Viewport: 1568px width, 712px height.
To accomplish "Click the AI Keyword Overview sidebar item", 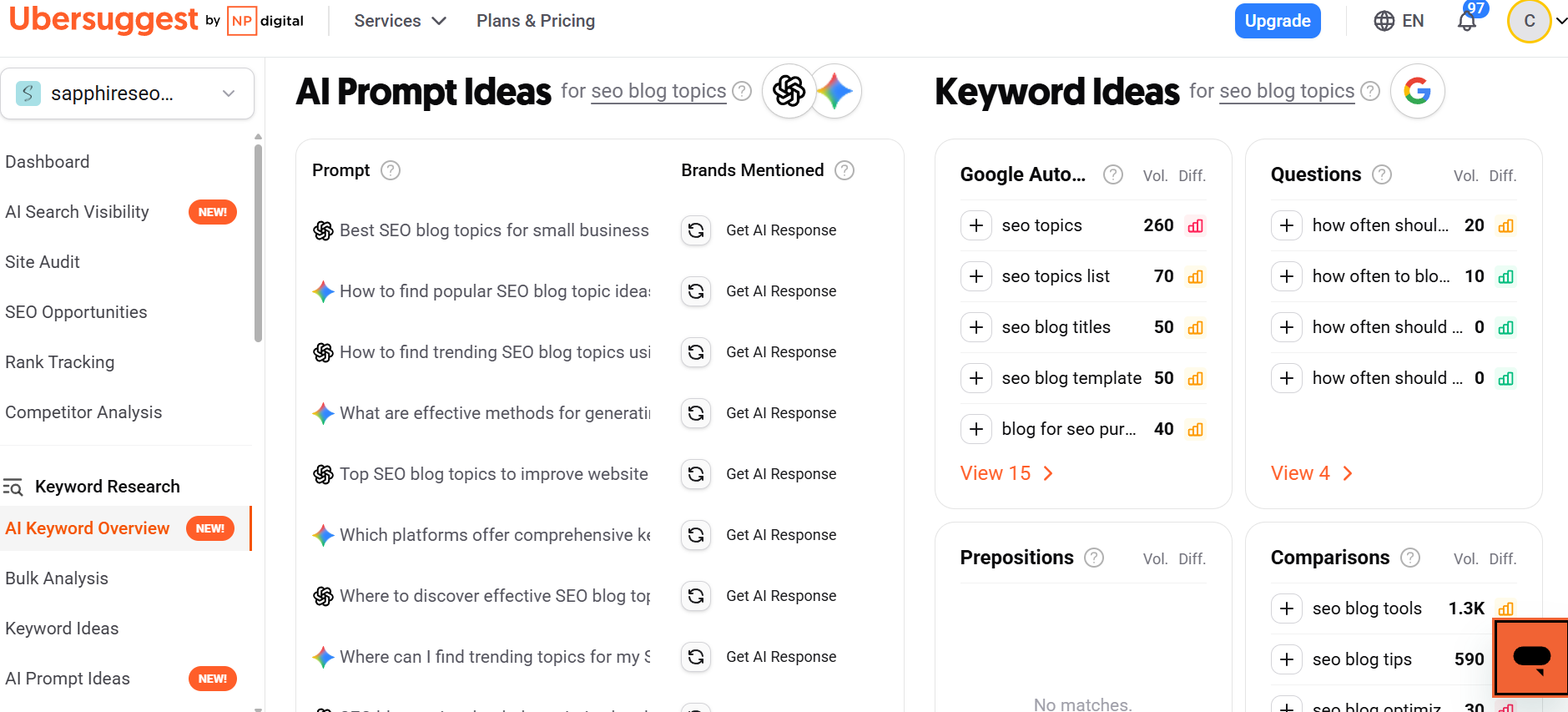I will (125, 528).
